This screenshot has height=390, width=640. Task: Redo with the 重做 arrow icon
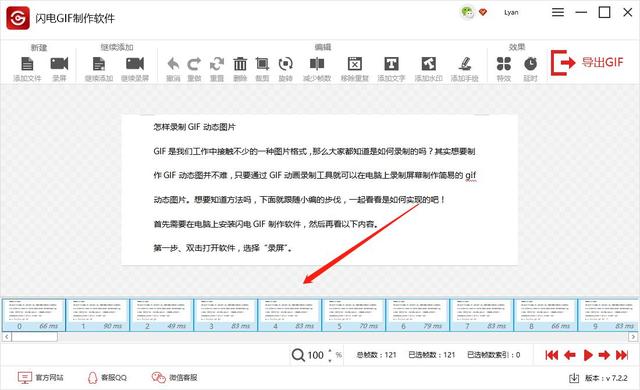194,64
